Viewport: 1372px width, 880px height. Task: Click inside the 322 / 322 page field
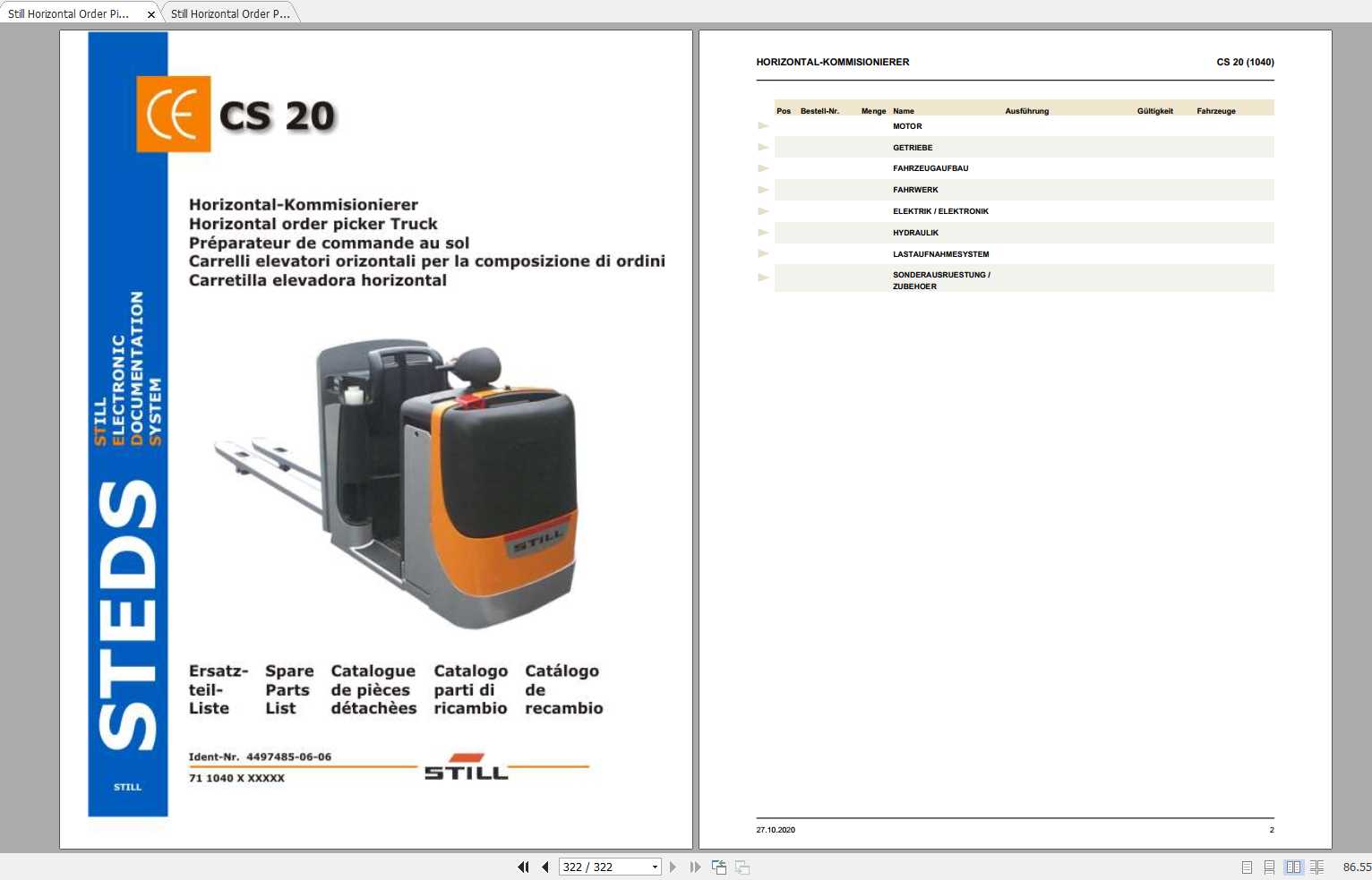(x=600, y=867)
